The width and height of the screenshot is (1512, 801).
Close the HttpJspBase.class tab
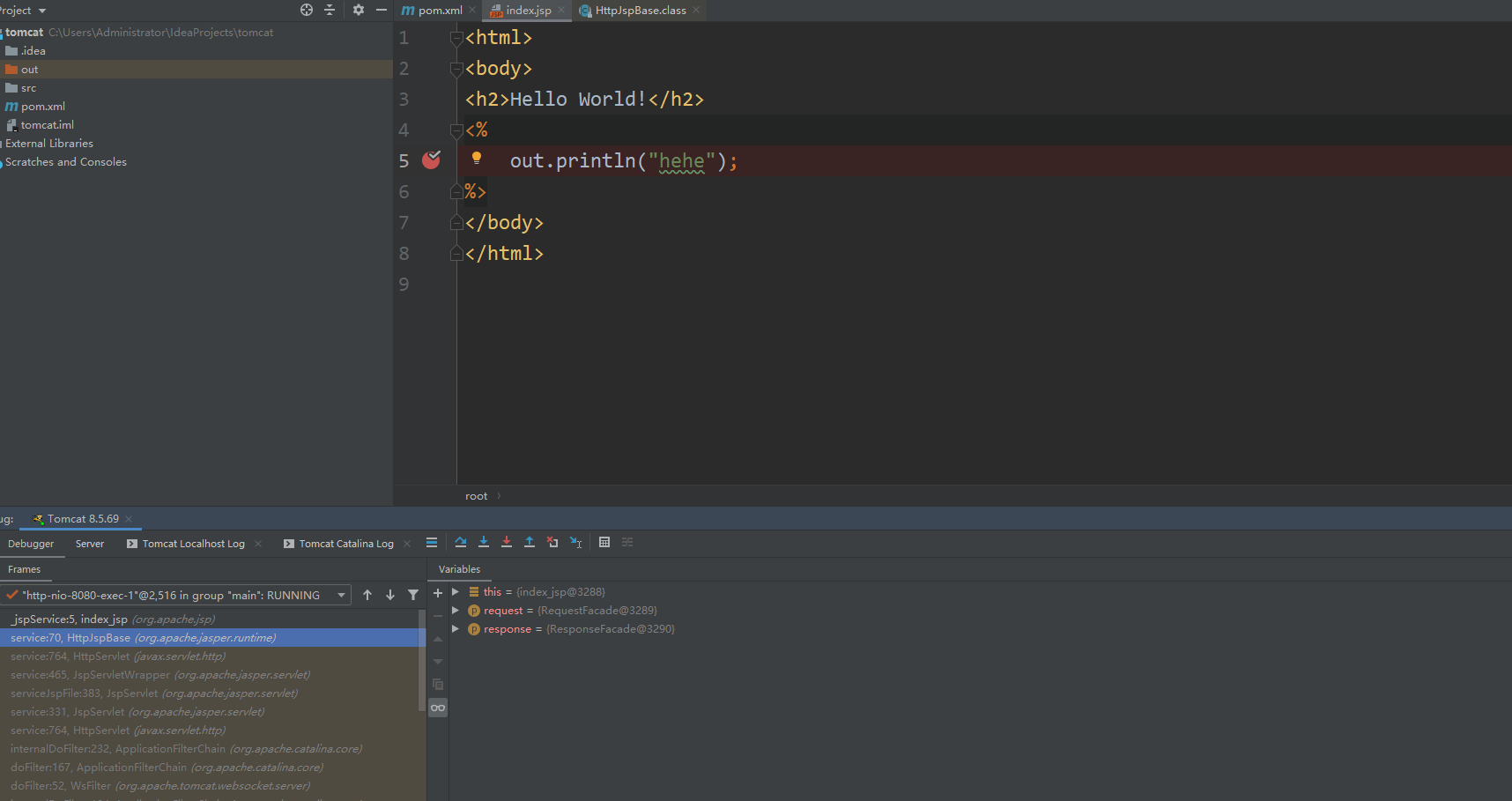pos(696,11)
